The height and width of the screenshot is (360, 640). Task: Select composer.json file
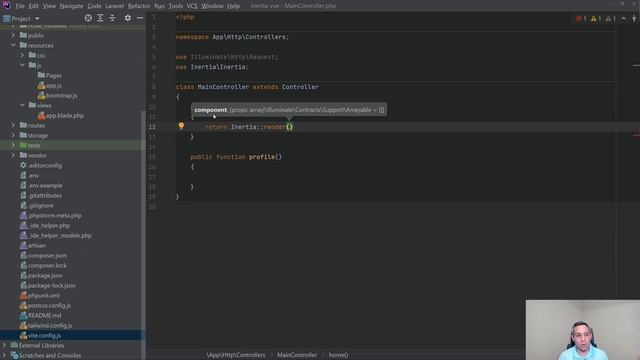[x=47, y=256]
